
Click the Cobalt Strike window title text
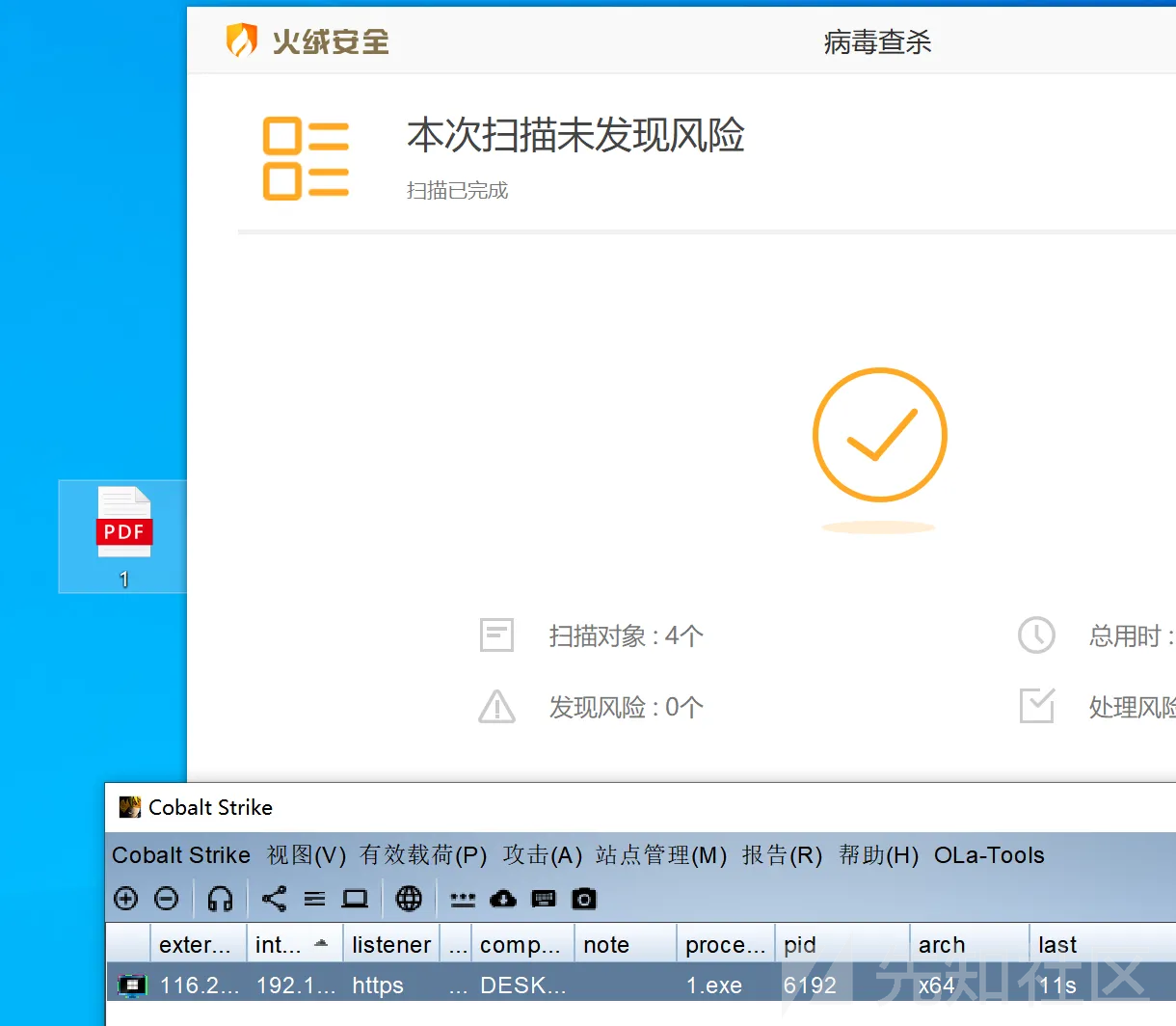click(210, 807)
